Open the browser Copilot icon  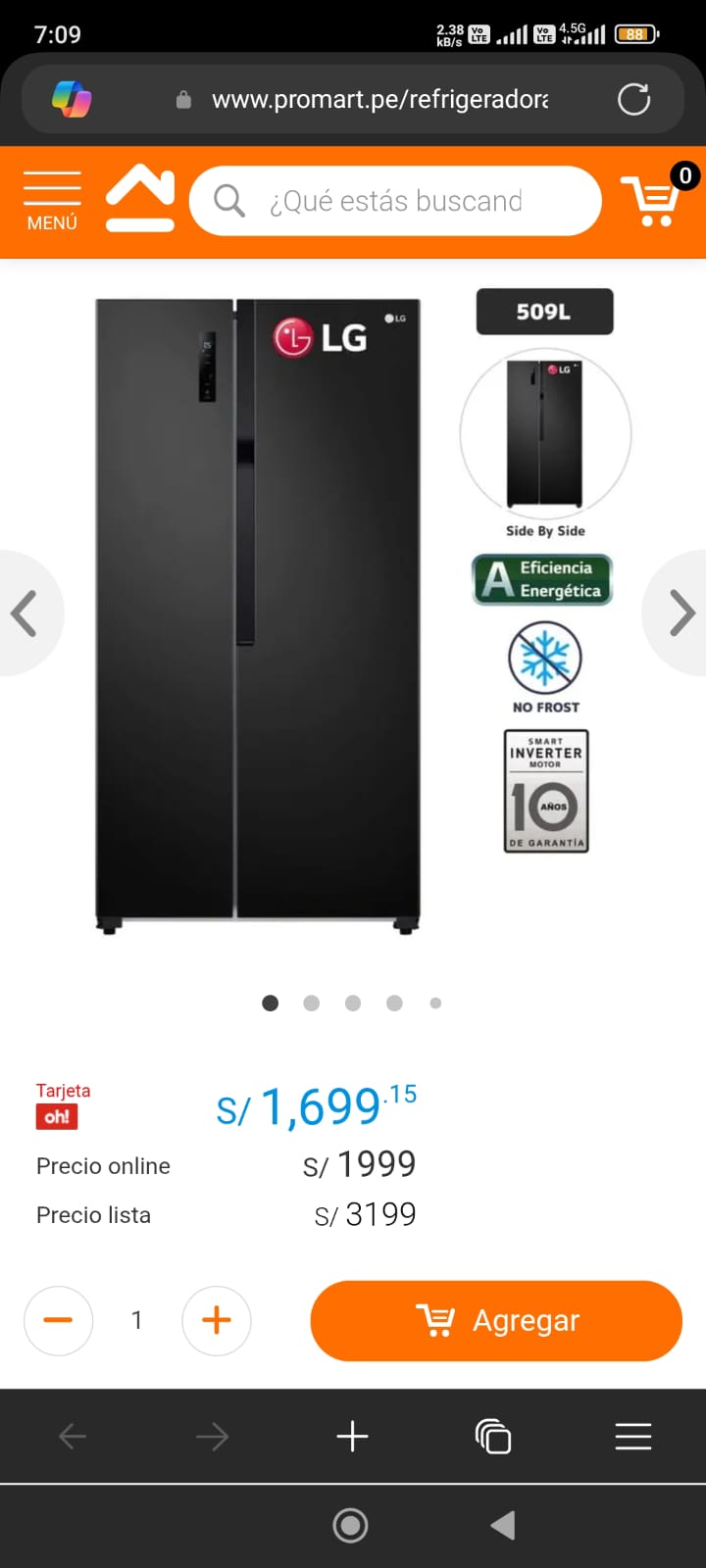tap(72, 99)
